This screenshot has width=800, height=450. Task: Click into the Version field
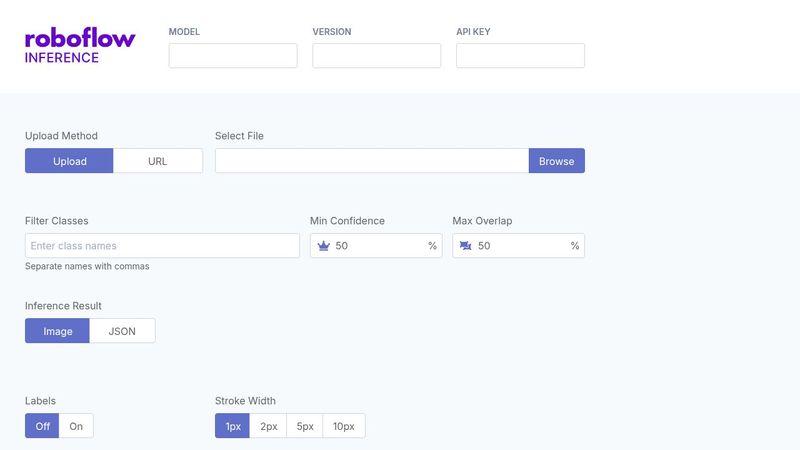tap(376, 56)
